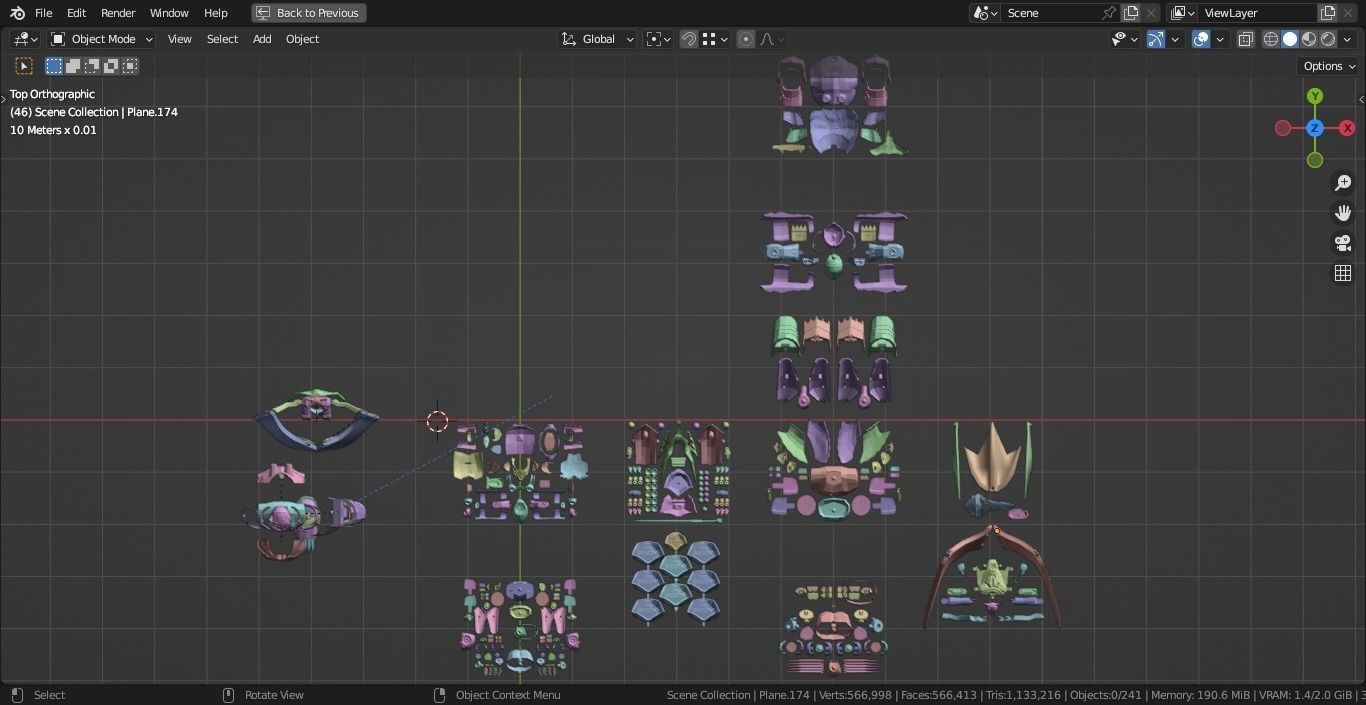Image resolution: width=1366 pixels, height=705 pixels.
Task: Open proportional editing falloff selector
Action: coord(772,39)
